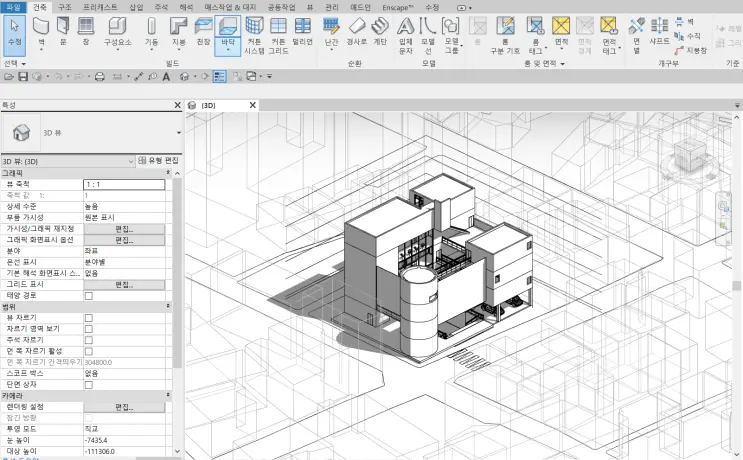Select the 구성요소 (Component) tool
This screenshot has height=460, width=743.
pos(118,32)
